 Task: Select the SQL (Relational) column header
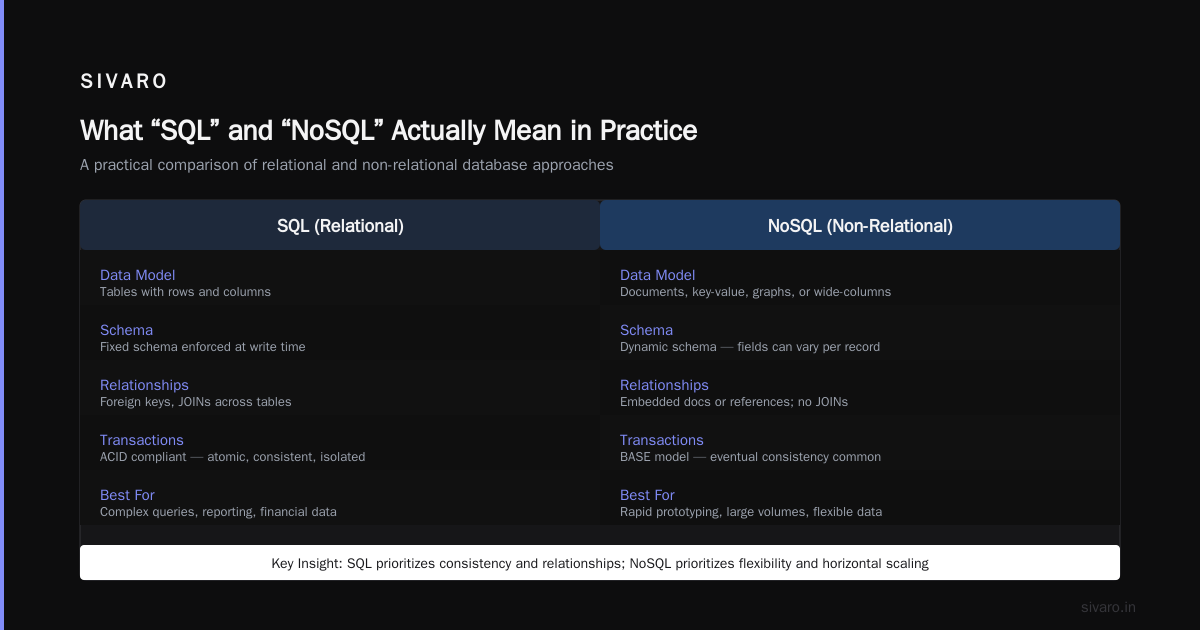click(340, 226)
